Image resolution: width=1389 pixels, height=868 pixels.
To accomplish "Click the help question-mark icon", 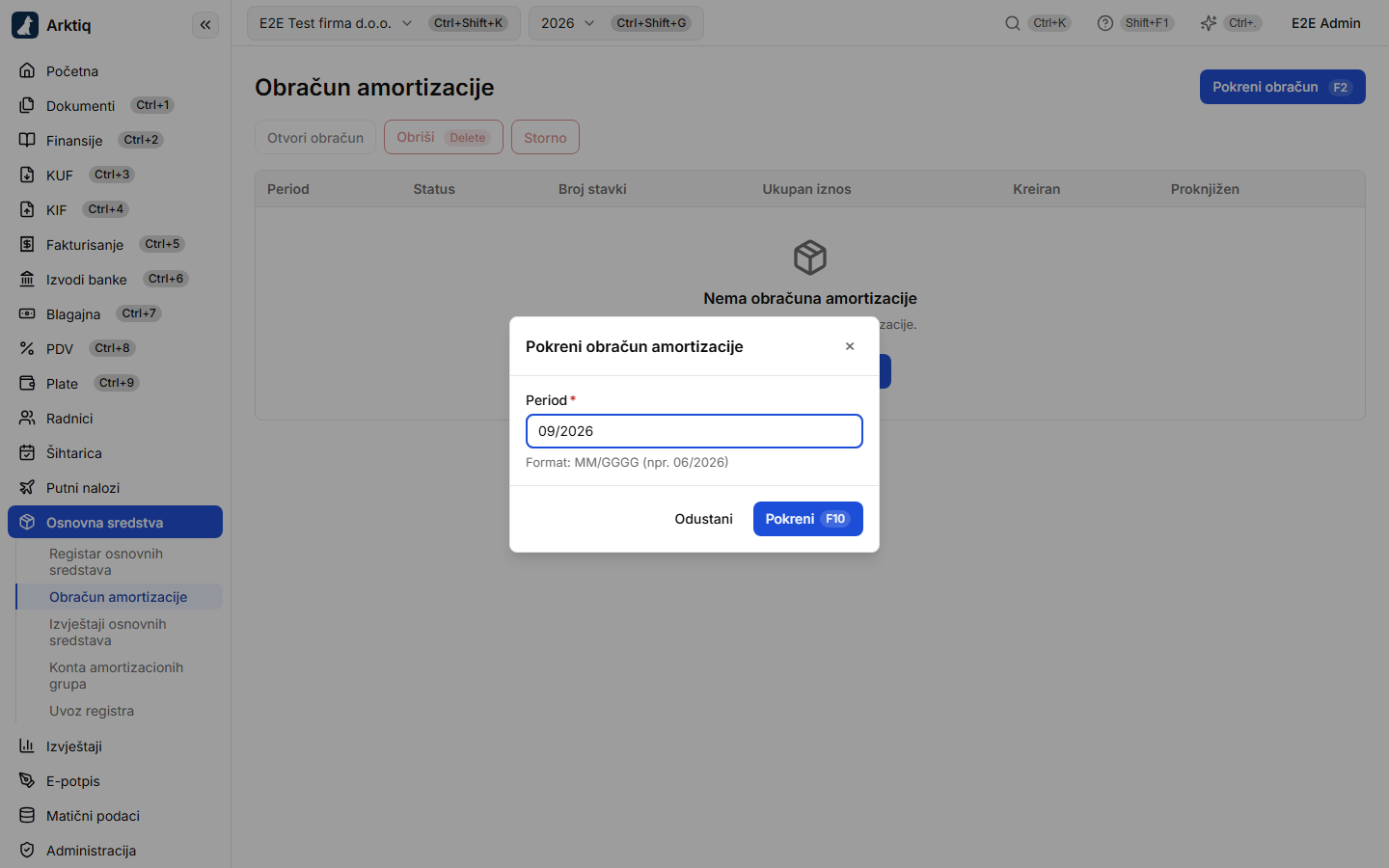I will click(1105, 23).
